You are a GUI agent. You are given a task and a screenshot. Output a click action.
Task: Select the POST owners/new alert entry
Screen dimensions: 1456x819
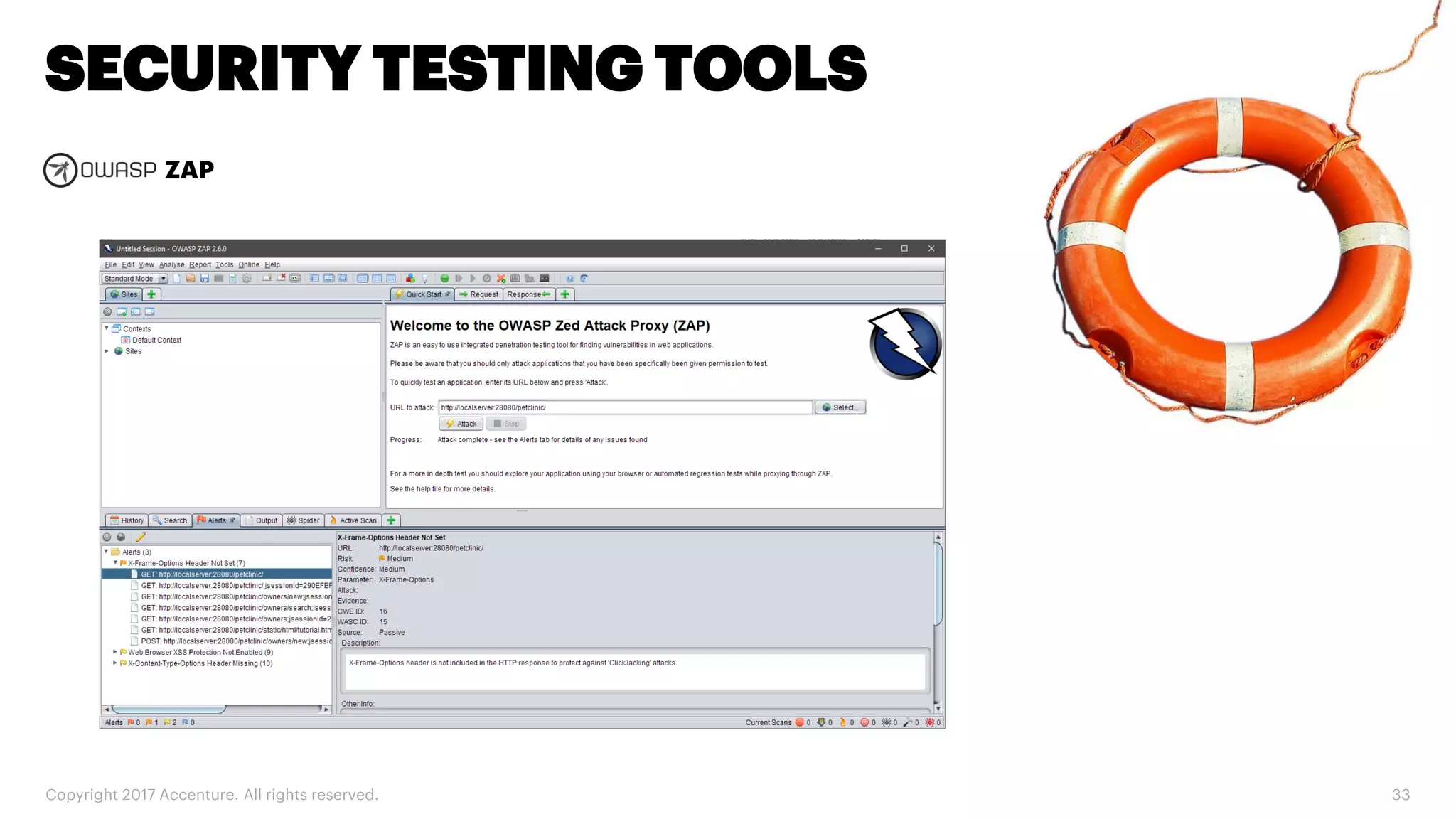click(232, 641)
